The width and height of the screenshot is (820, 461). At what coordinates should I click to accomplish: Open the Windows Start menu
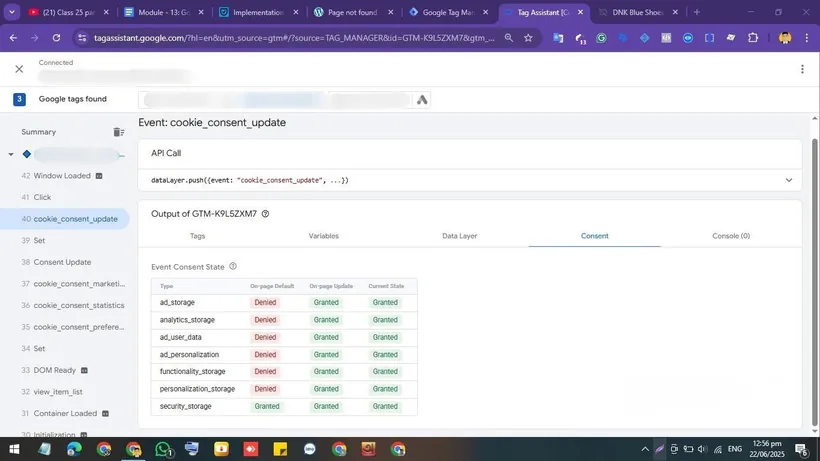pyautogui.click(x=14, y=449)
